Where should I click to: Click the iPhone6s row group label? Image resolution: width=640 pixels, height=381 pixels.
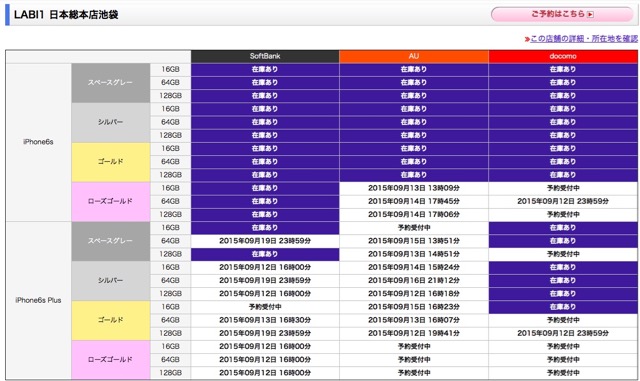(x=38, y=142)
